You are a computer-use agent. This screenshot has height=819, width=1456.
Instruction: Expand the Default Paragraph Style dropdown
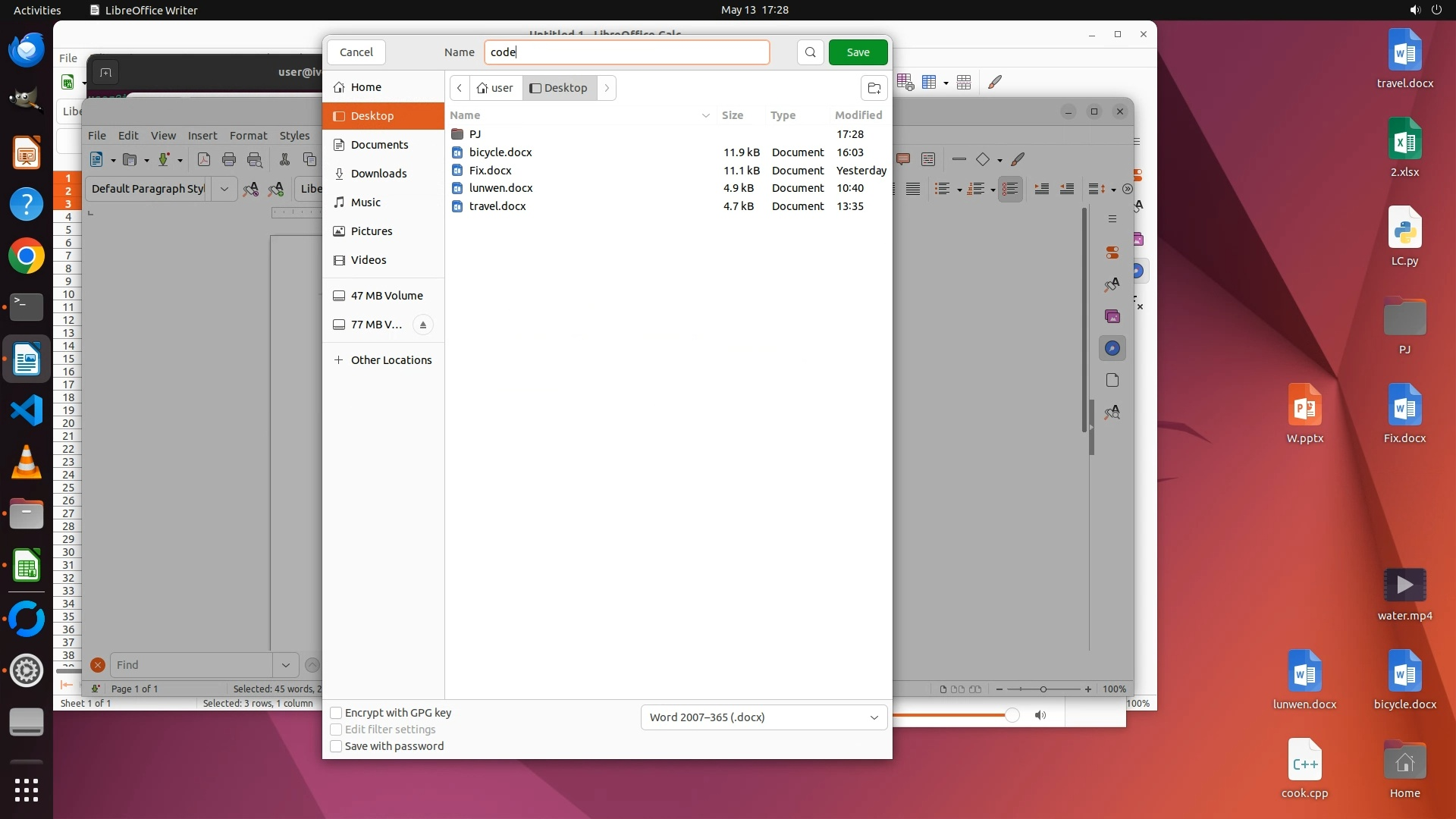[x=224, y=189]
